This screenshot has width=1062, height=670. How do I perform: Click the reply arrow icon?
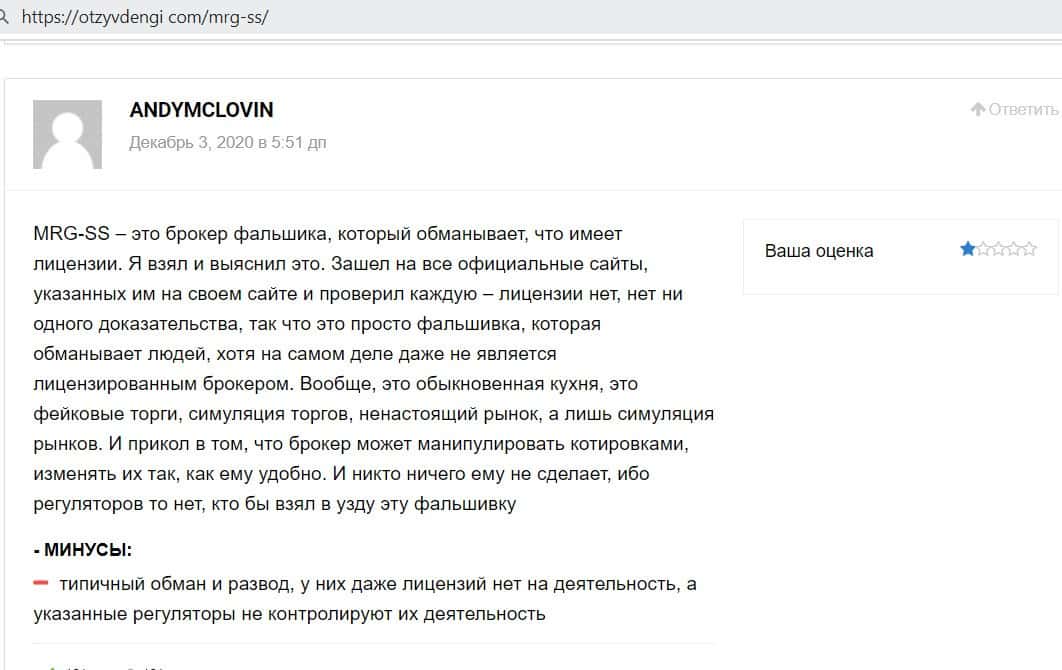tap(978, 110)
